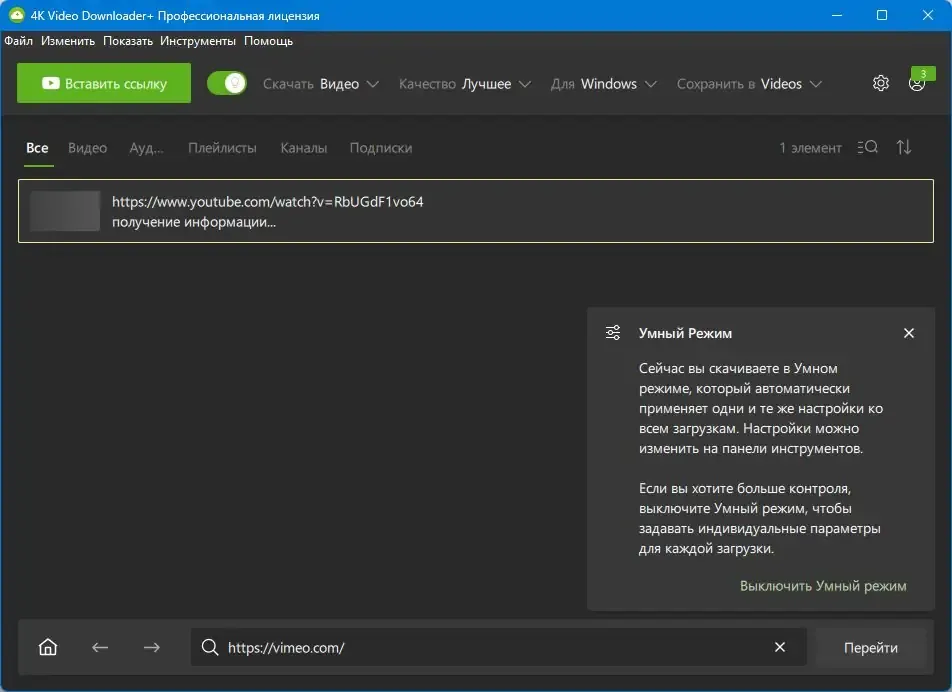Switch to the Подписки tab
This screenshot has height=692, width=952.
point(381,148)
